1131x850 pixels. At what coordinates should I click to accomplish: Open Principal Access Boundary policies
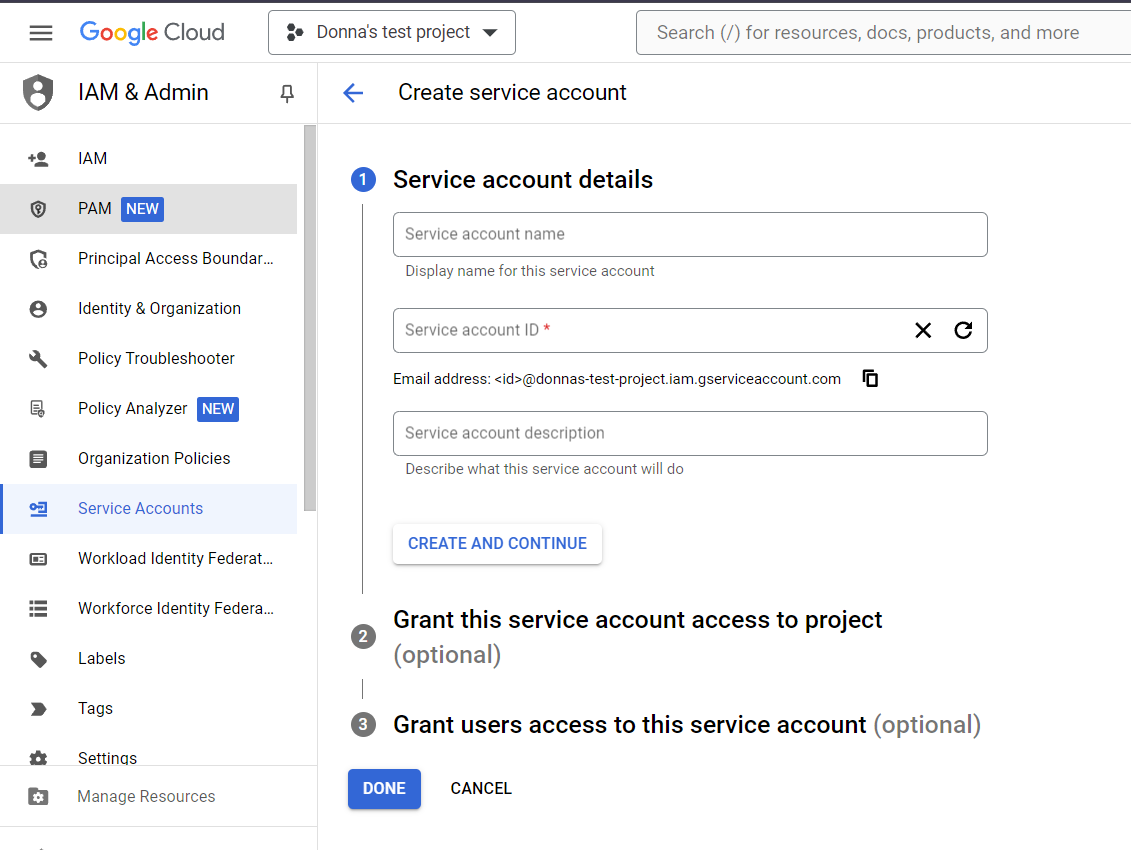click(149, 258)
